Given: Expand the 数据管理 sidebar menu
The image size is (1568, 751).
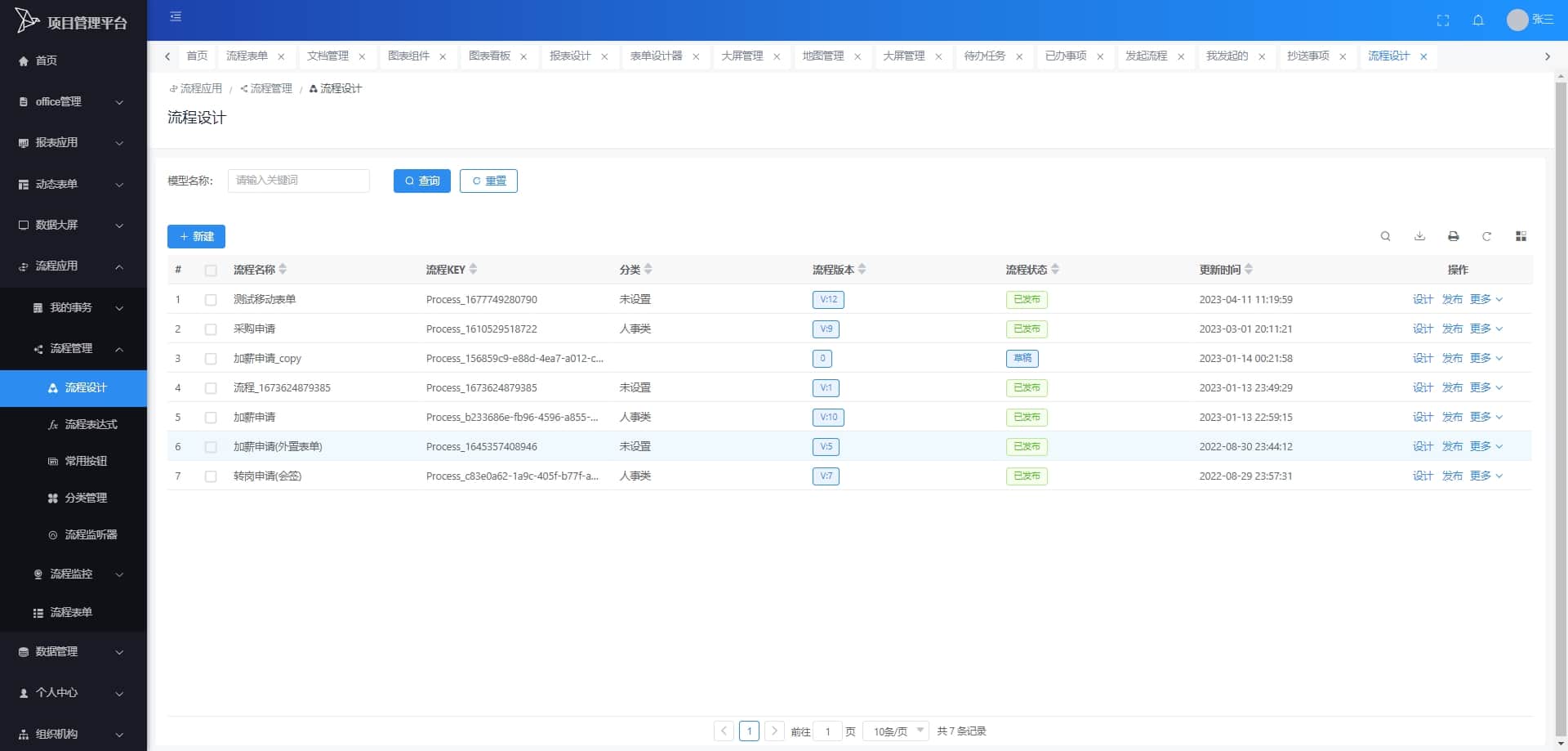Looking at the screenshot, I should click(x=73, y=651).
